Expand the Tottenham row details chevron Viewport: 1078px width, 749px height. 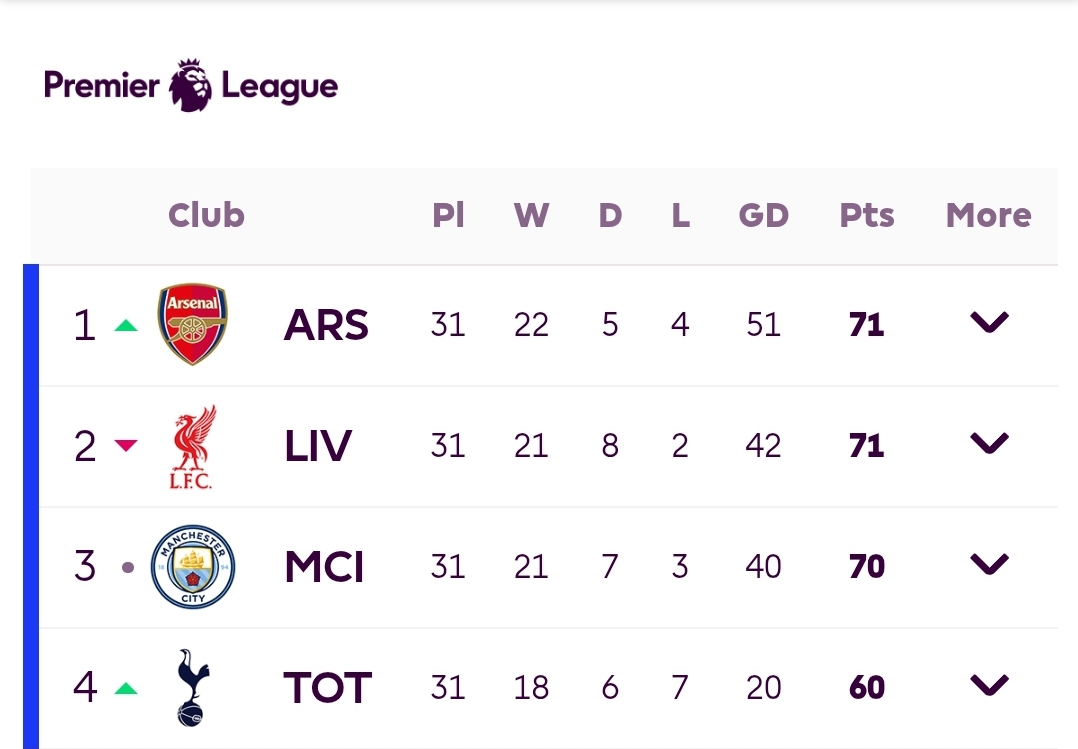click(989, 685)
